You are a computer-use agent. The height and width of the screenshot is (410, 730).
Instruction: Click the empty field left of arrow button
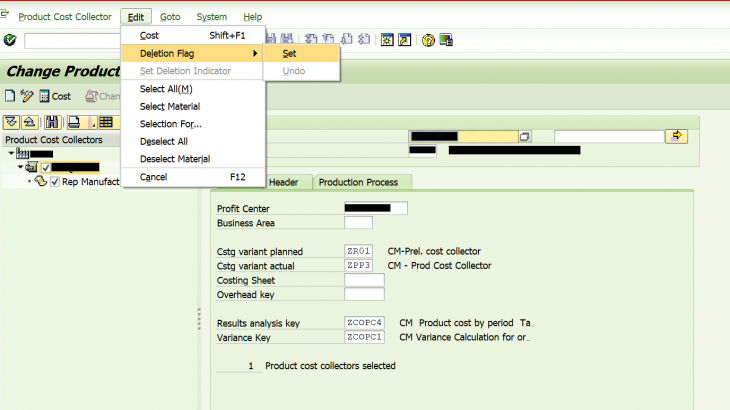pyautogui.click(x=609, y=136)
